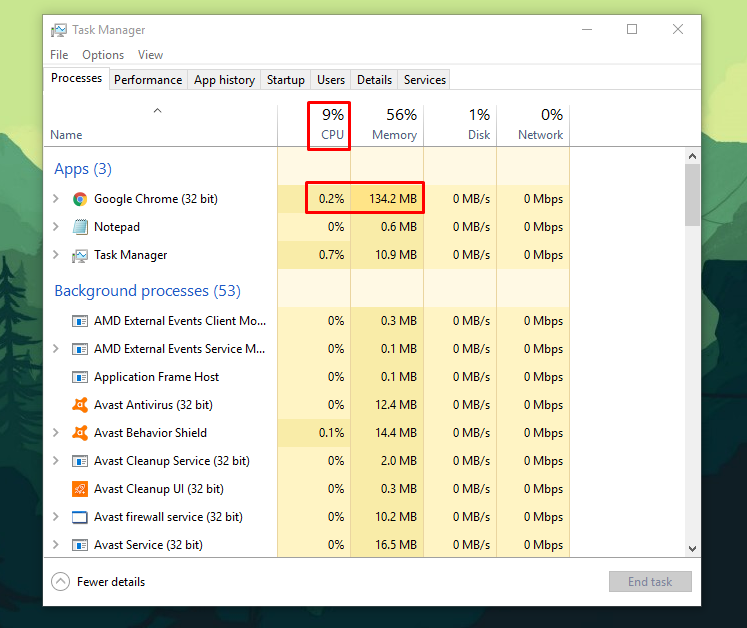The height and width of the screenshot is (628, 747).
Task: Click the Avast firewall service icon
Action: 80,517
